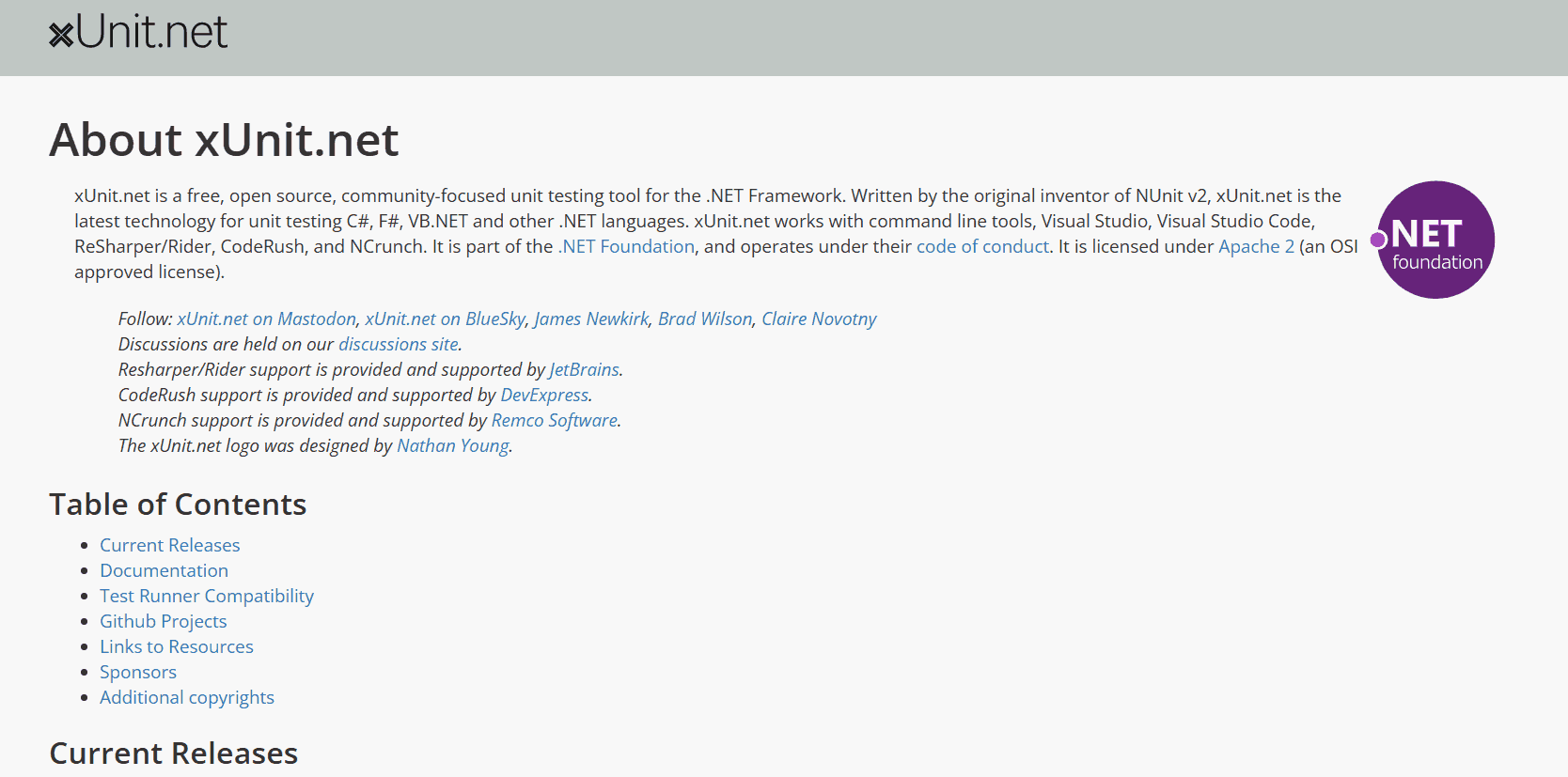Jump to Links to Resources section
The width and height of the screenshot is (1568, 777).
tap(177, 646)
